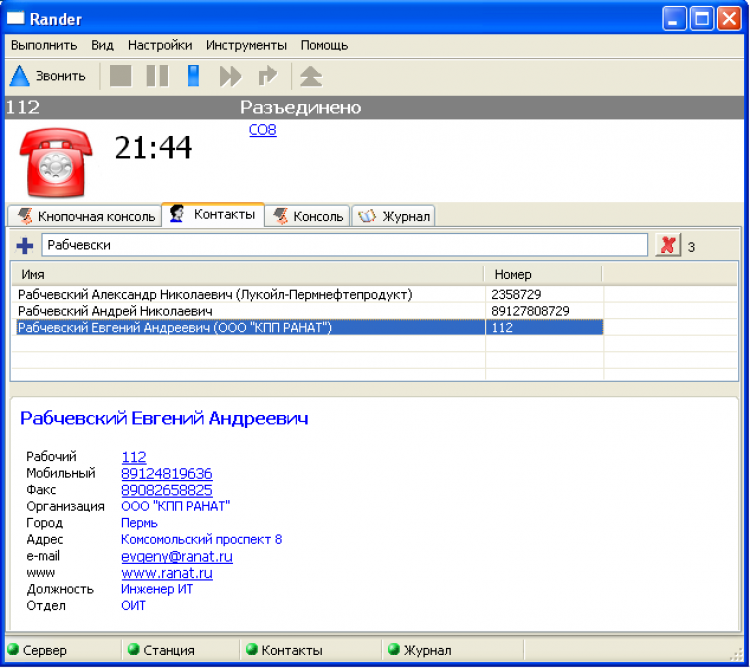Click the CO8 link
Screen dimensions: 750x668
click(263, 130)
